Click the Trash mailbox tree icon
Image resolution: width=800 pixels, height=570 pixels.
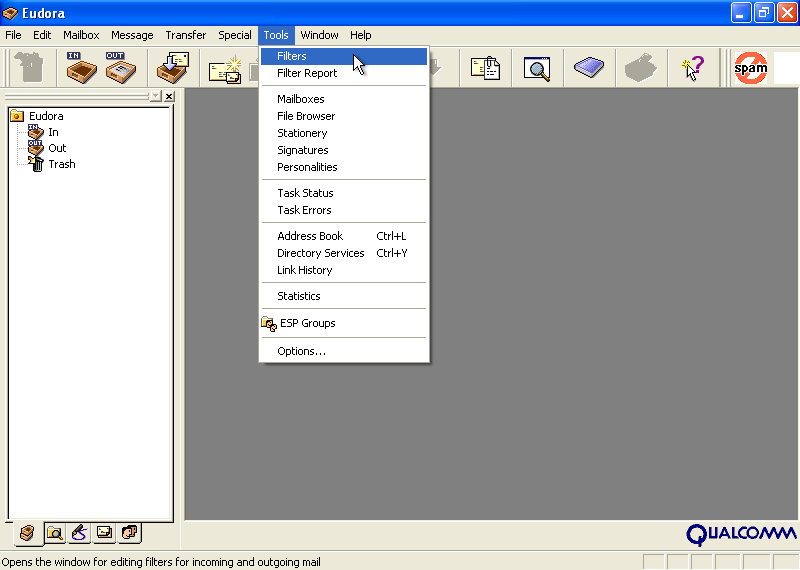(x=36, y=164)
